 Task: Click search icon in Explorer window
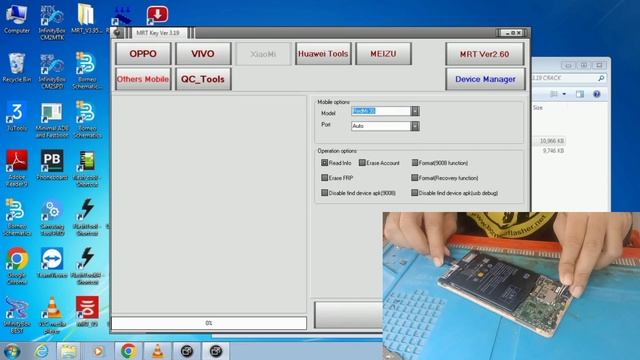pyautogui.click(x=601, y=78)
